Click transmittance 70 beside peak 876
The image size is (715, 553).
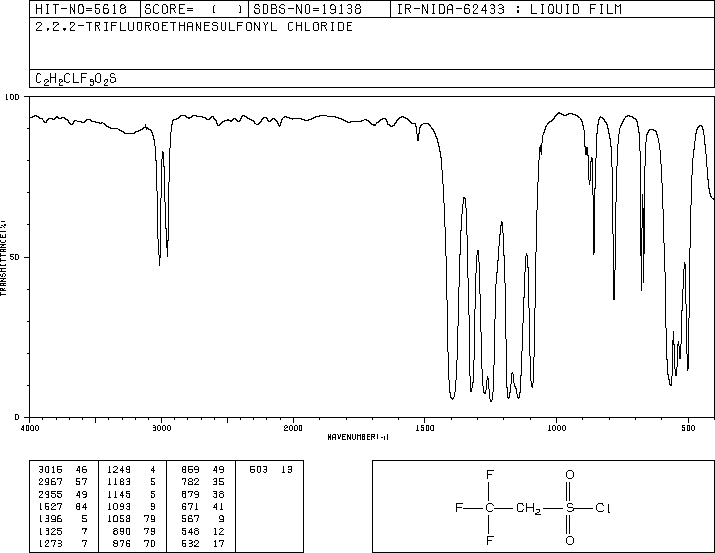pos(150,543)
